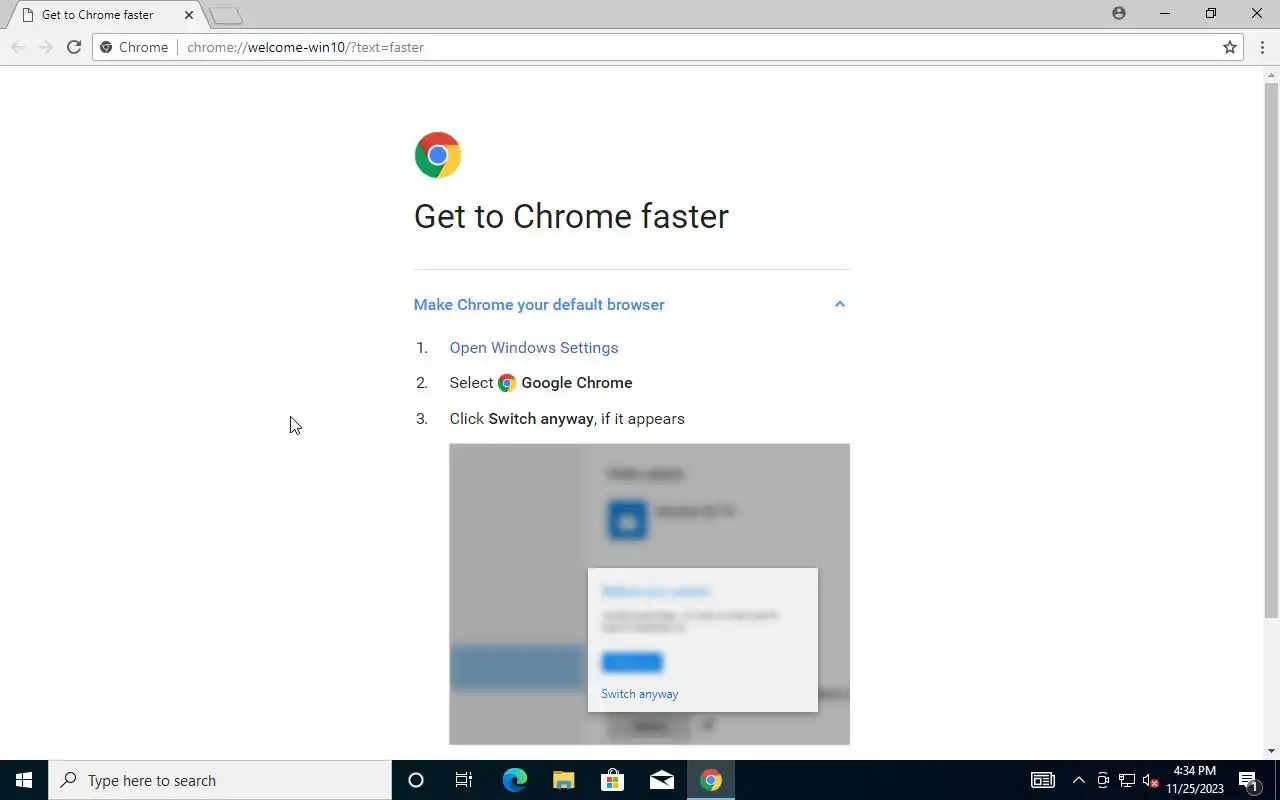This screenshot has width=1280, height=800.
Task: Open a new tab
Action: [x=227, y=15]
